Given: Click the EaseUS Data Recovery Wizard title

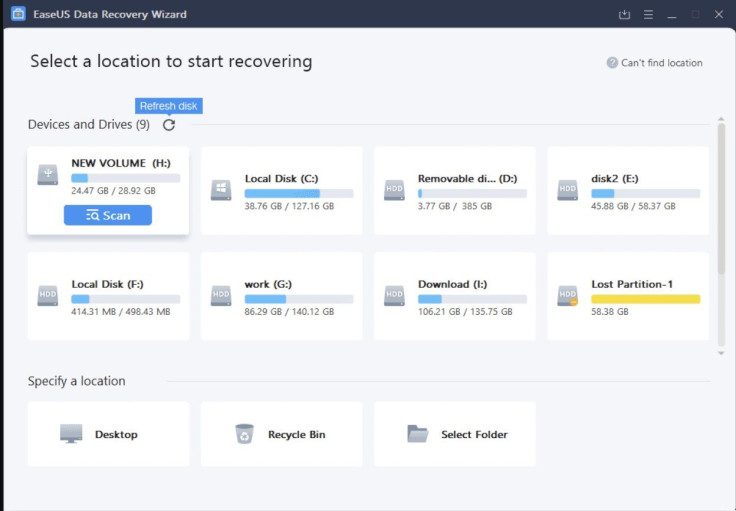Looking at the screenshot, I should [x=110, y=14].
